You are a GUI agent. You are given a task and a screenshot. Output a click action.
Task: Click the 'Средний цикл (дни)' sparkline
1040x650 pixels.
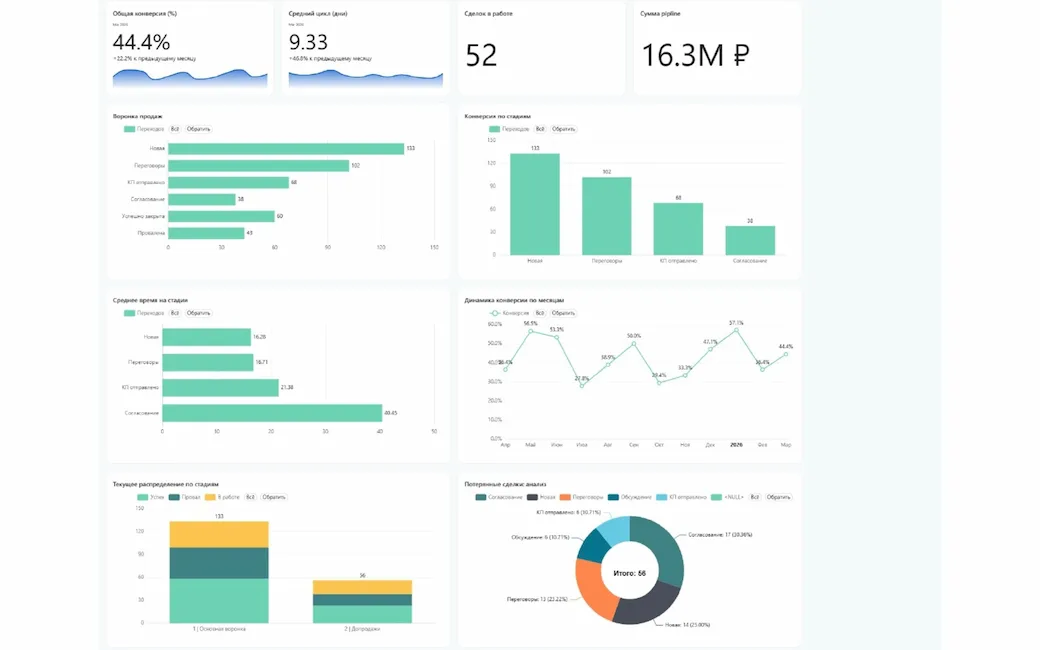365,78
